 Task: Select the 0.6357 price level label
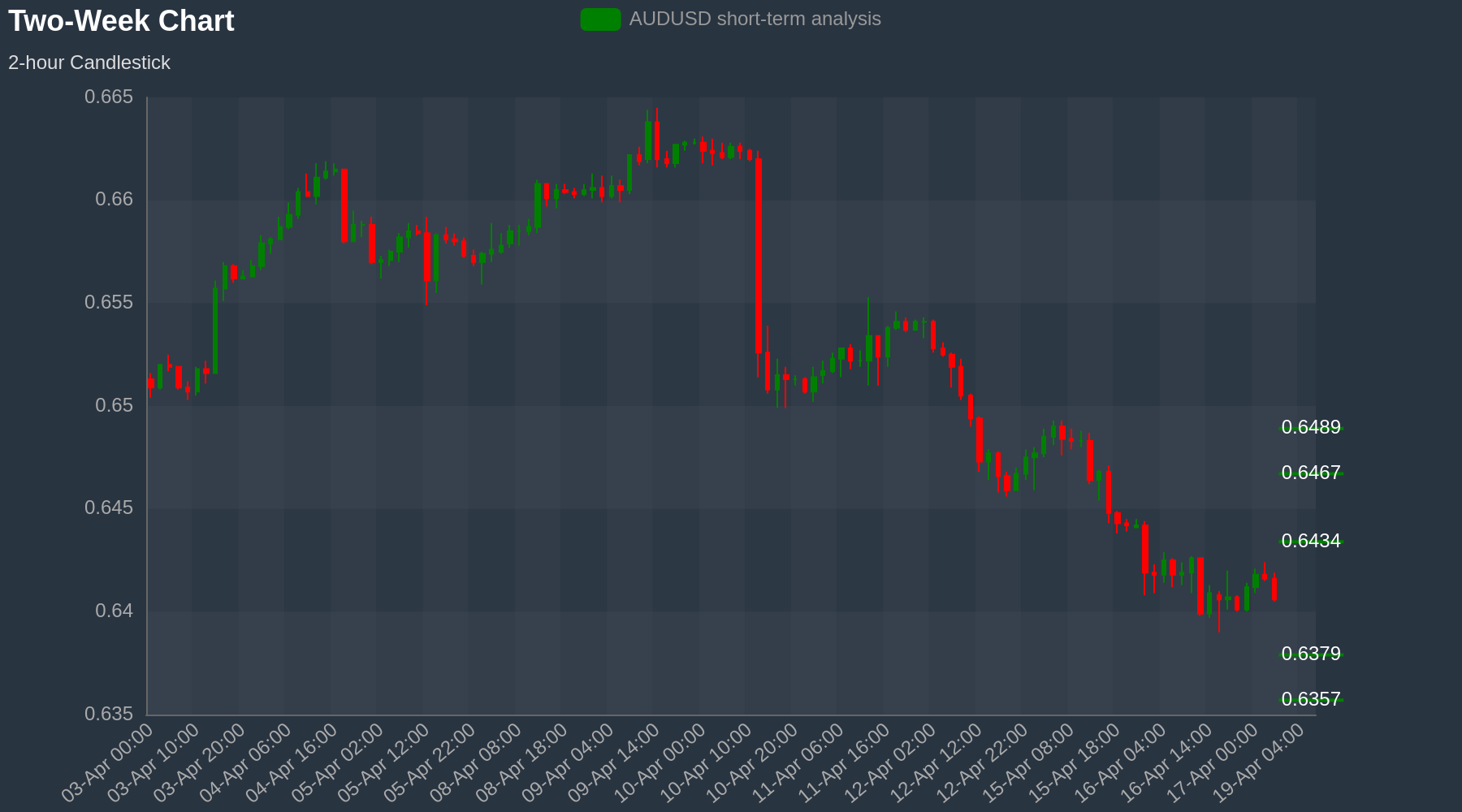[1311, 699]
